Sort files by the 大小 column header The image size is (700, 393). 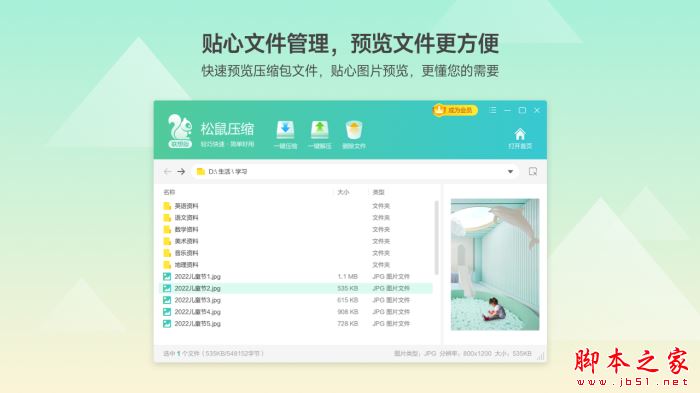pos(343,192)
